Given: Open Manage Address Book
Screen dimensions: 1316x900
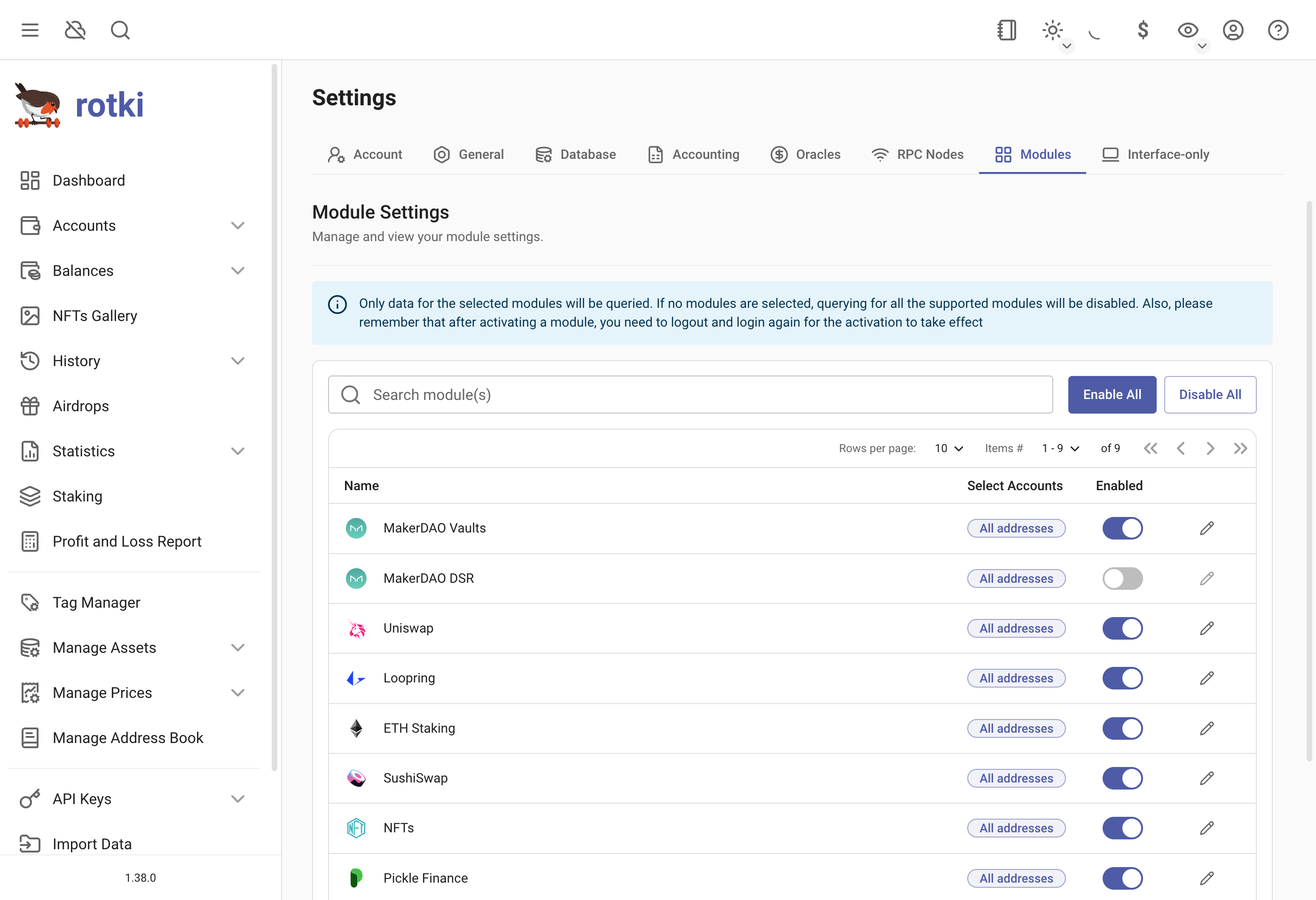Looking at the screenshot, I should (133, 738).
